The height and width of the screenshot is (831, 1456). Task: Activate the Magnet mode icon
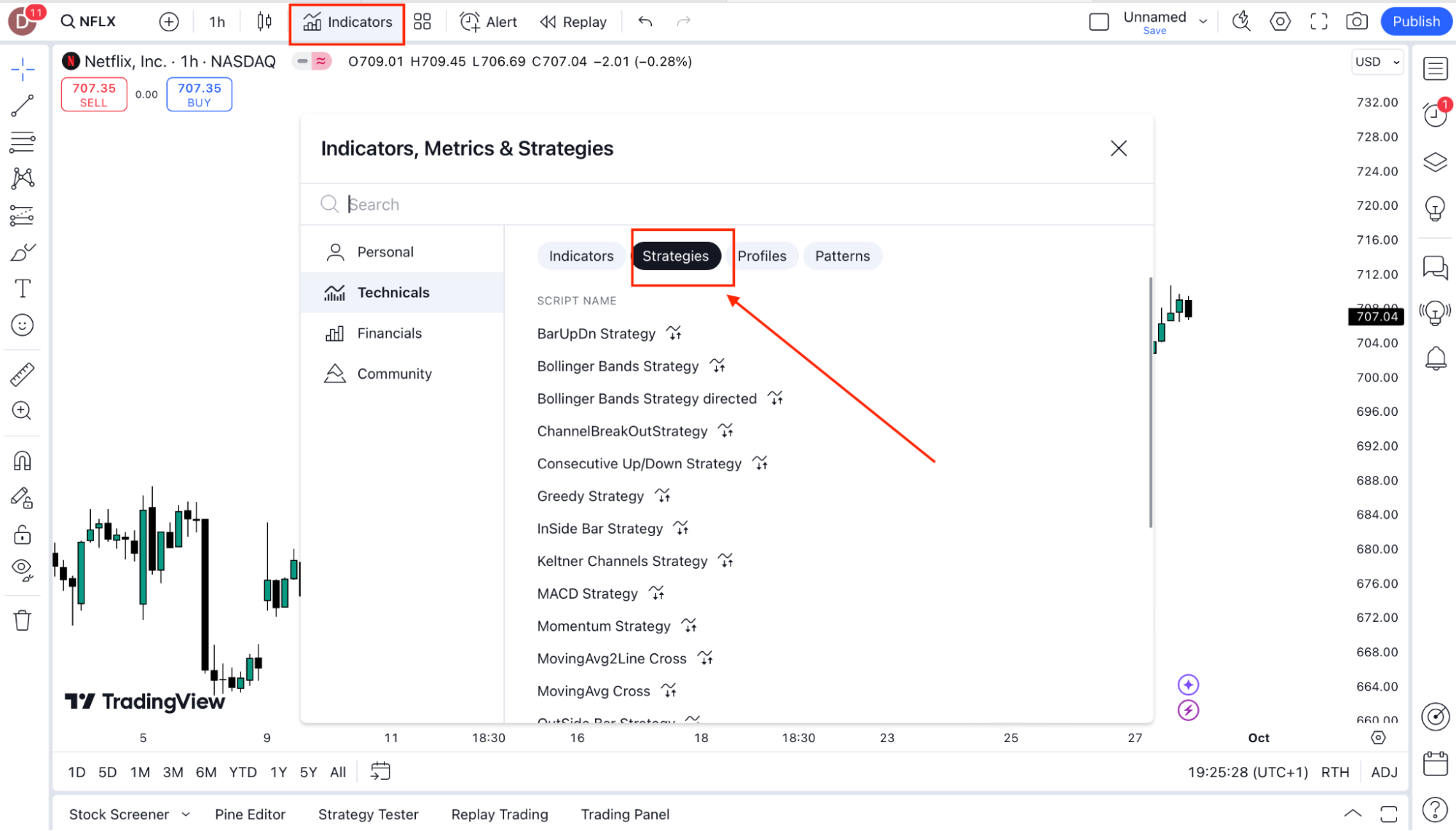(x=23, y=461)
